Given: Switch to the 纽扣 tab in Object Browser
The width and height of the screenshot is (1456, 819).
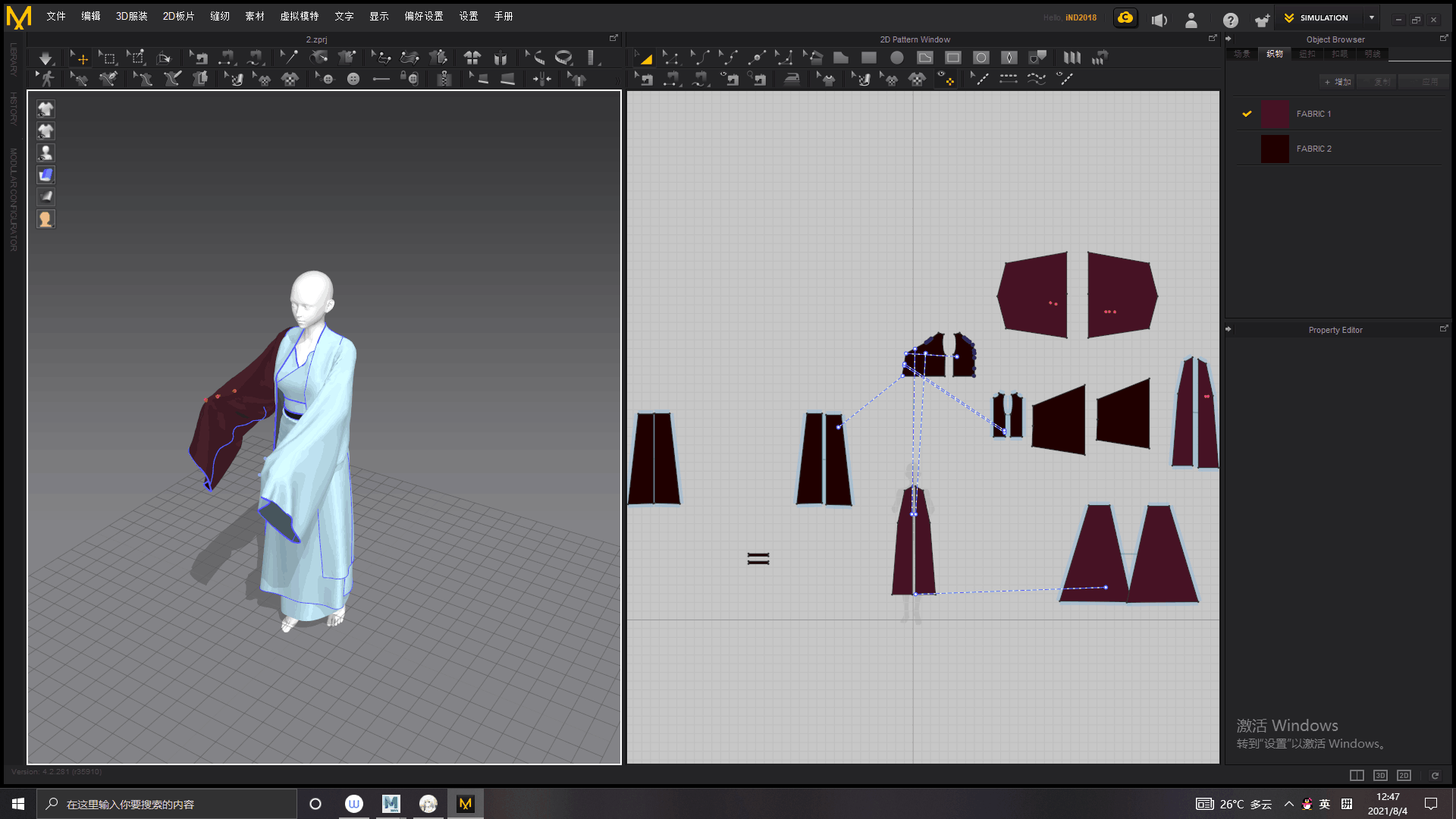Looking at the screenshot, I should click(1307, 54).
